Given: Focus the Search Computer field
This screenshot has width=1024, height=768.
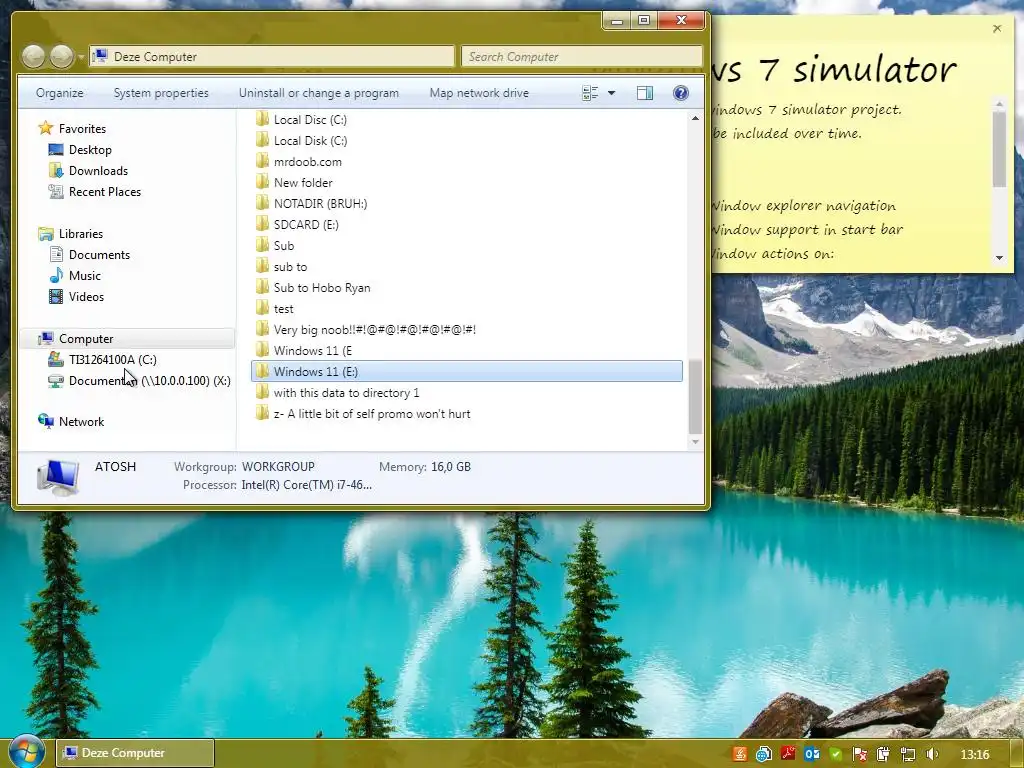Looking at the screenshot, I should (x=582, y=57).
